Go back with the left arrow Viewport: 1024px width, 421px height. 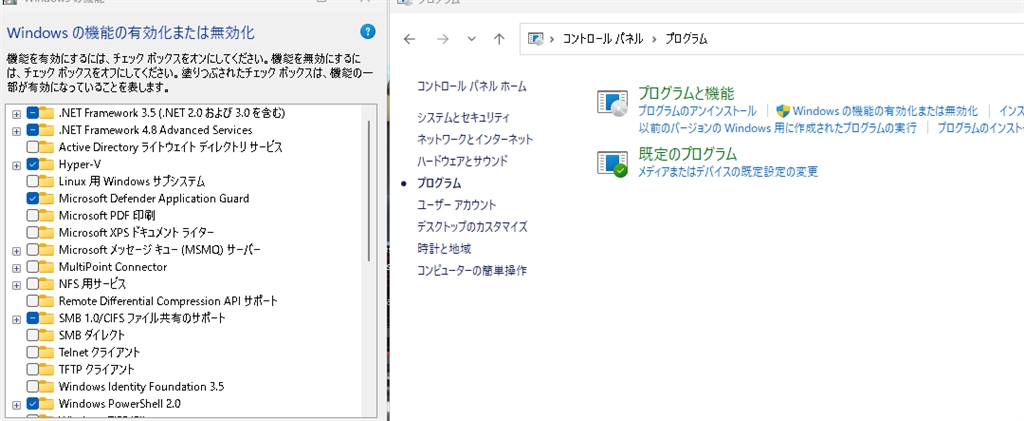tap(409, 39)
